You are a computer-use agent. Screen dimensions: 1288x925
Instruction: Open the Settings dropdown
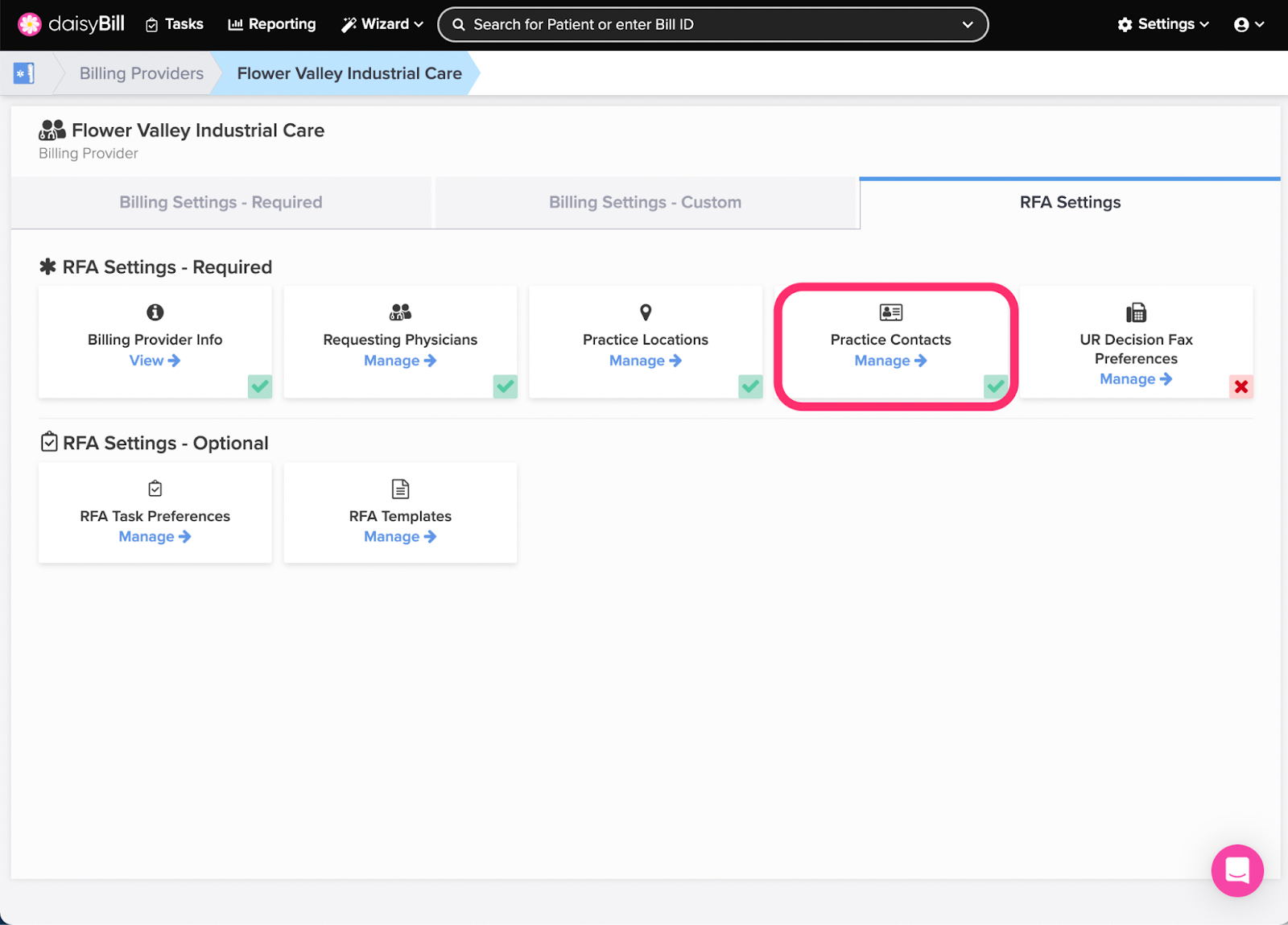(x=1163, y=24)
